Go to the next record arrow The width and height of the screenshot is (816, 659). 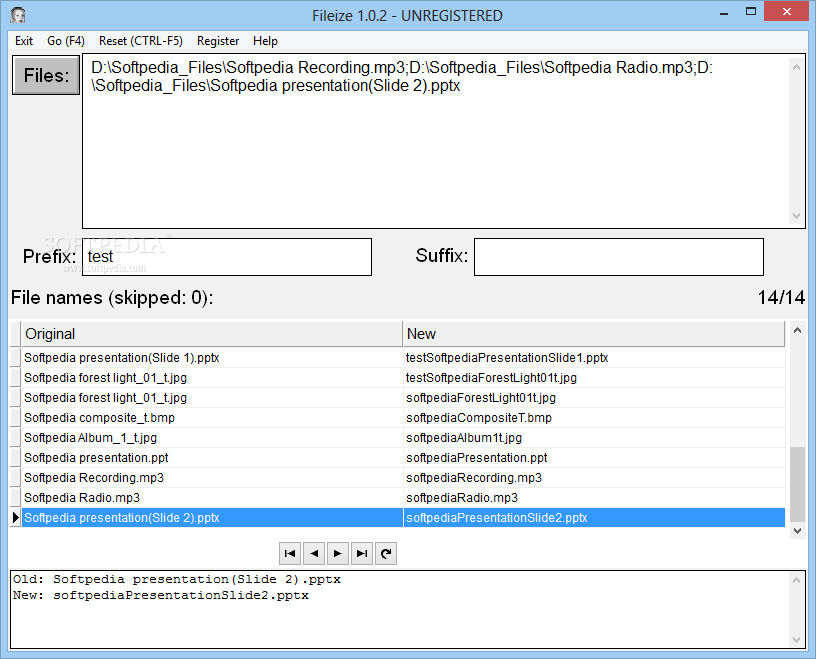(x=338, y=553)
